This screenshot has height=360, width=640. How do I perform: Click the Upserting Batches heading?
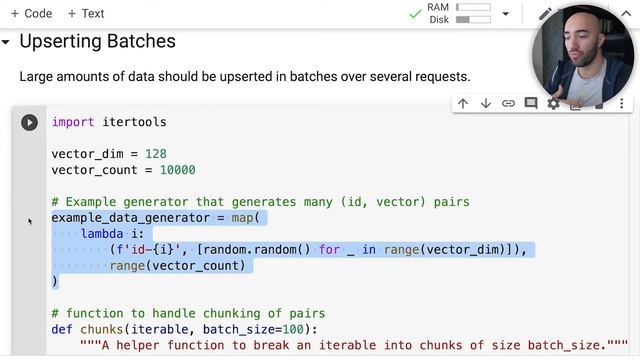(x=98, y=41)
